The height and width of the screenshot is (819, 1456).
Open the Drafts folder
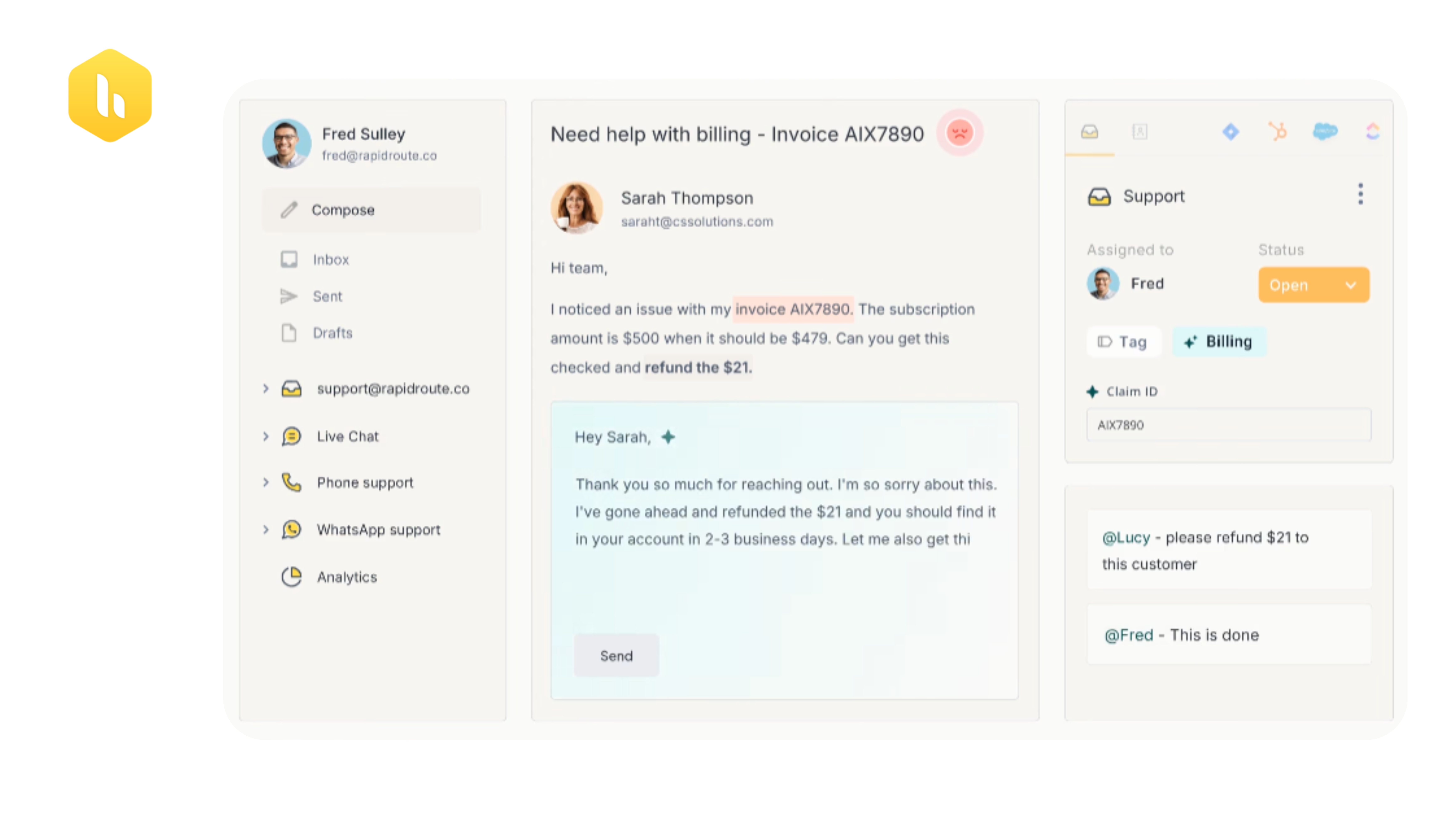(333, 333)
